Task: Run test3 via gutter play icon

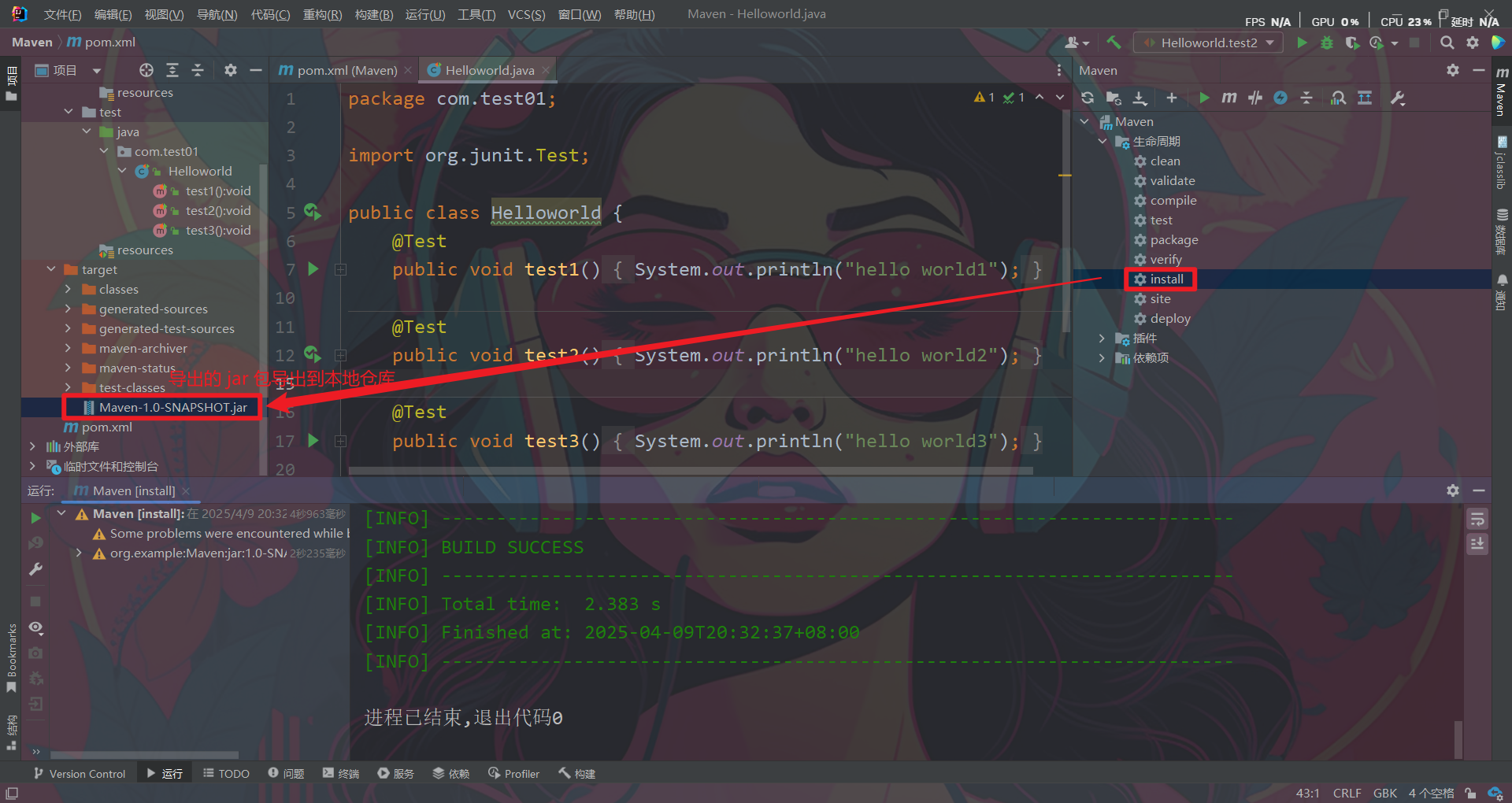Action: pos(313,441)
